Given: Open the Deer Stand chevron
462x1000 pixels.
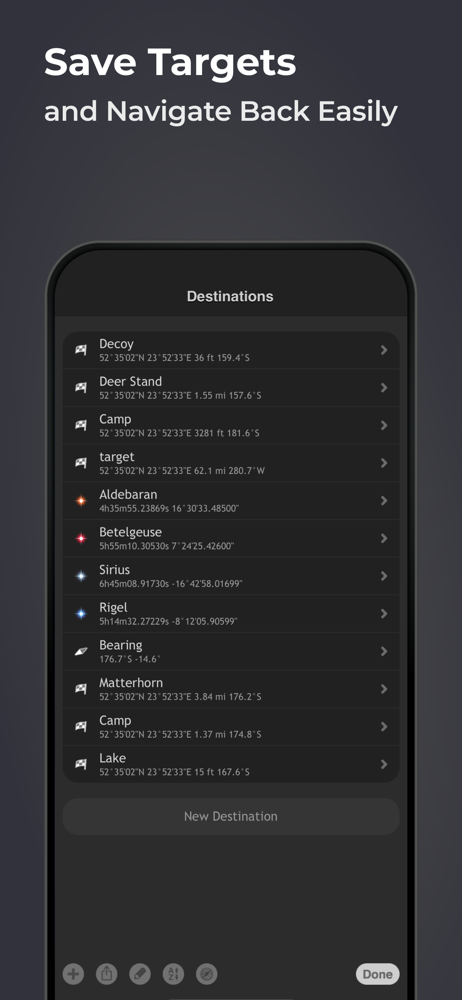Looking at the screenshot, I should point(384,387).
